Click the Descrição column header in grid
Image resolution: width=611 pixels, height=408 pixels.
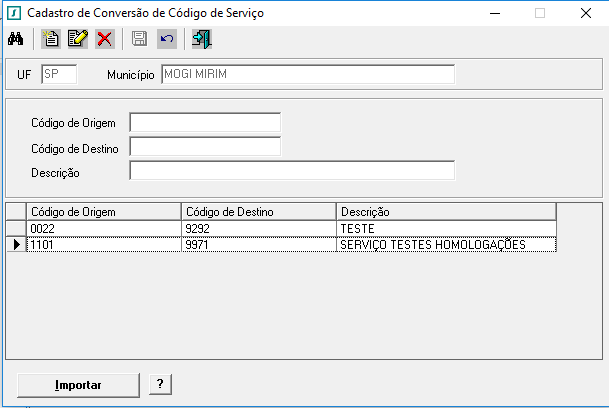(446, 212)
